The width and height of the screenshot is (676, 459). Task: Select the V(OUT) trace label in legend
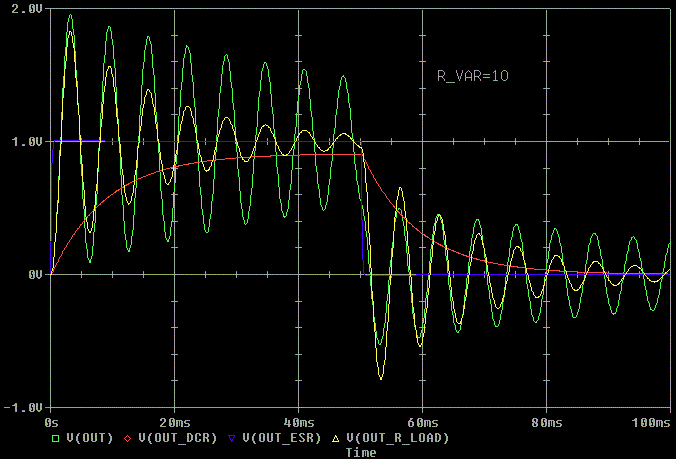click(x=89, y=438)
